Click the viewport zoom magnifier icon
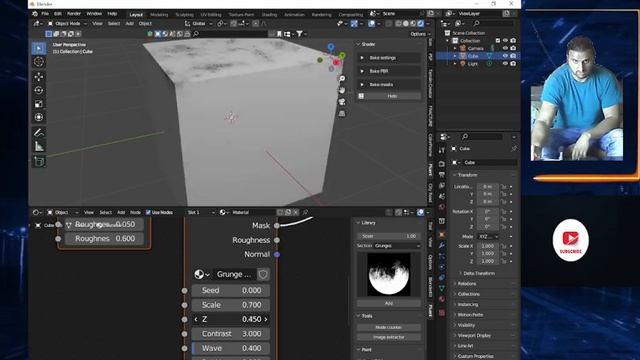 342,78
